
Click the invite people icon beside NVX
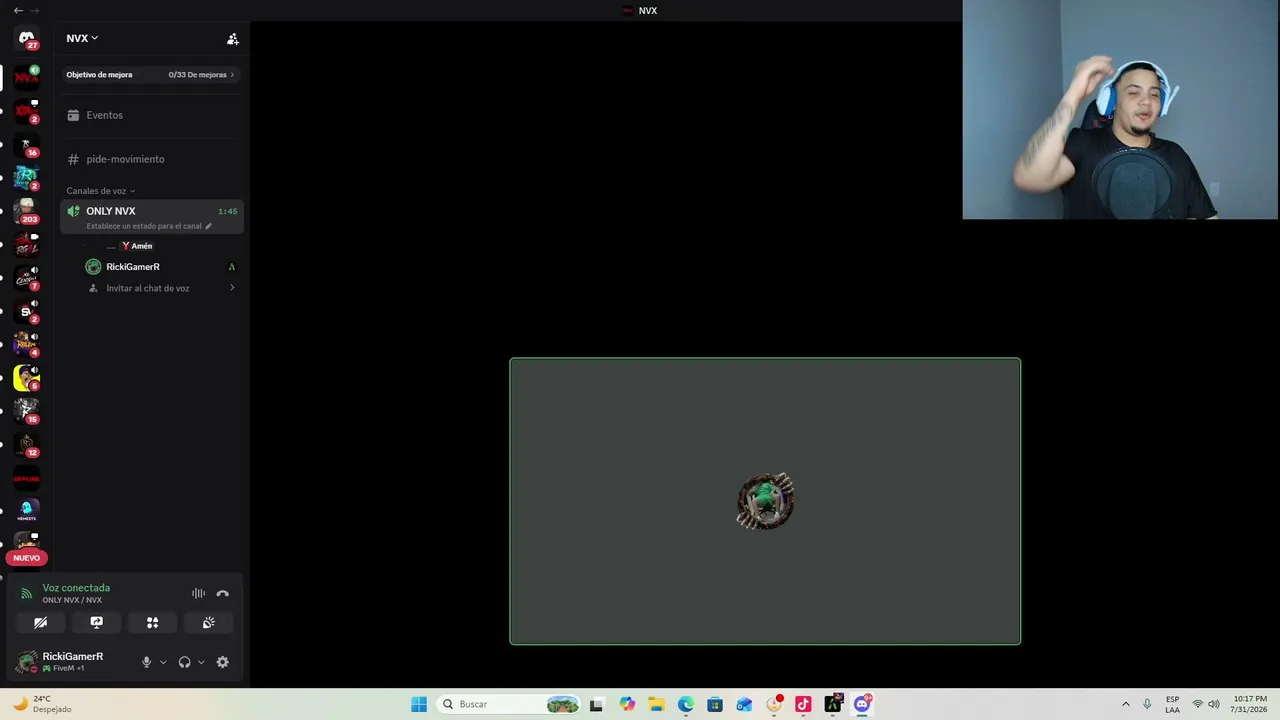[x=233, y=39]
